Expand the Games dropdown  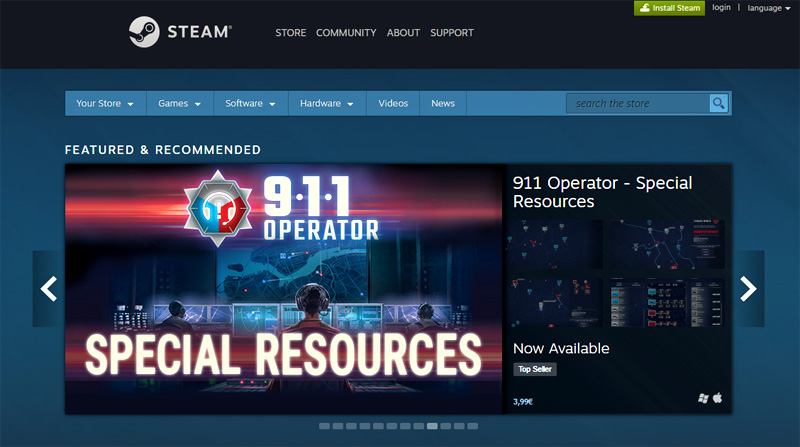point(180,104)
